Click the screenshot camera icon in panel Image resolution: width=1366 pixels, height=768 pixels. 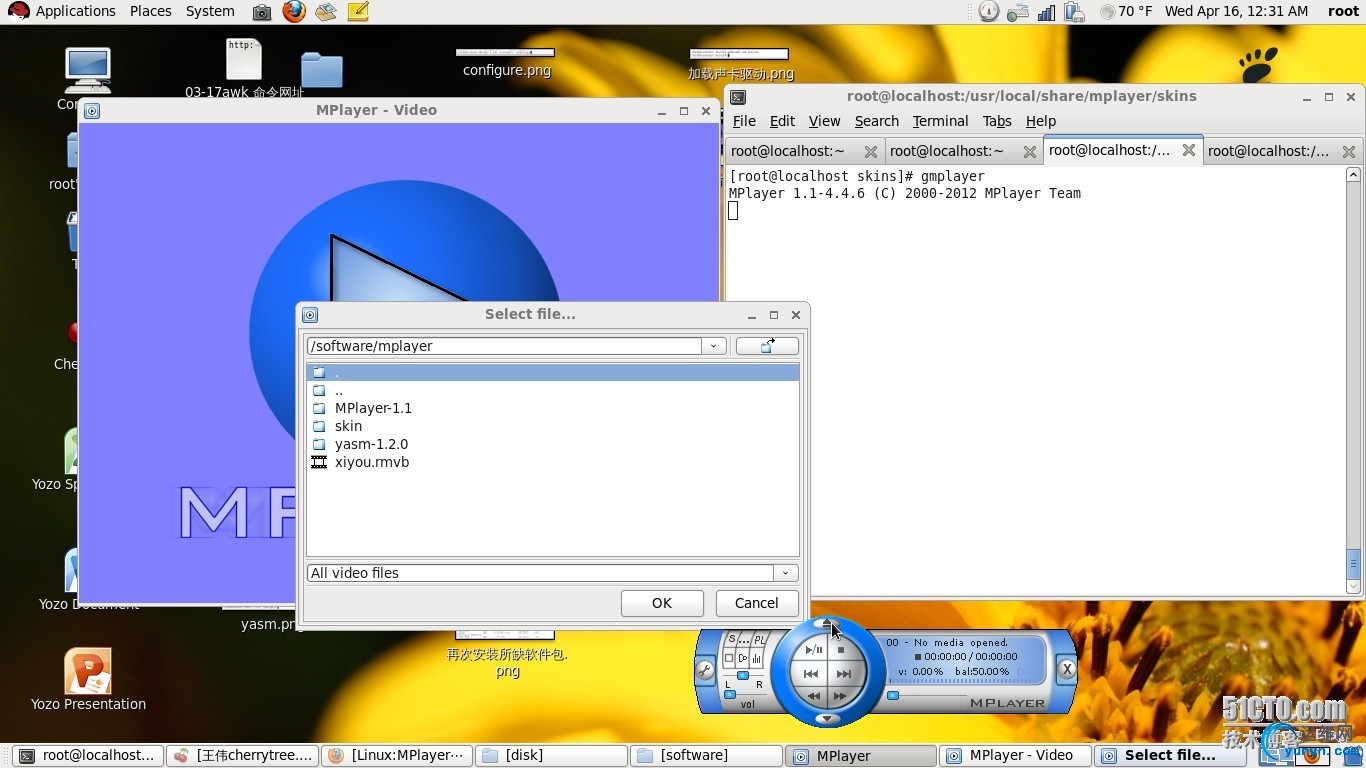click(262, 12)
